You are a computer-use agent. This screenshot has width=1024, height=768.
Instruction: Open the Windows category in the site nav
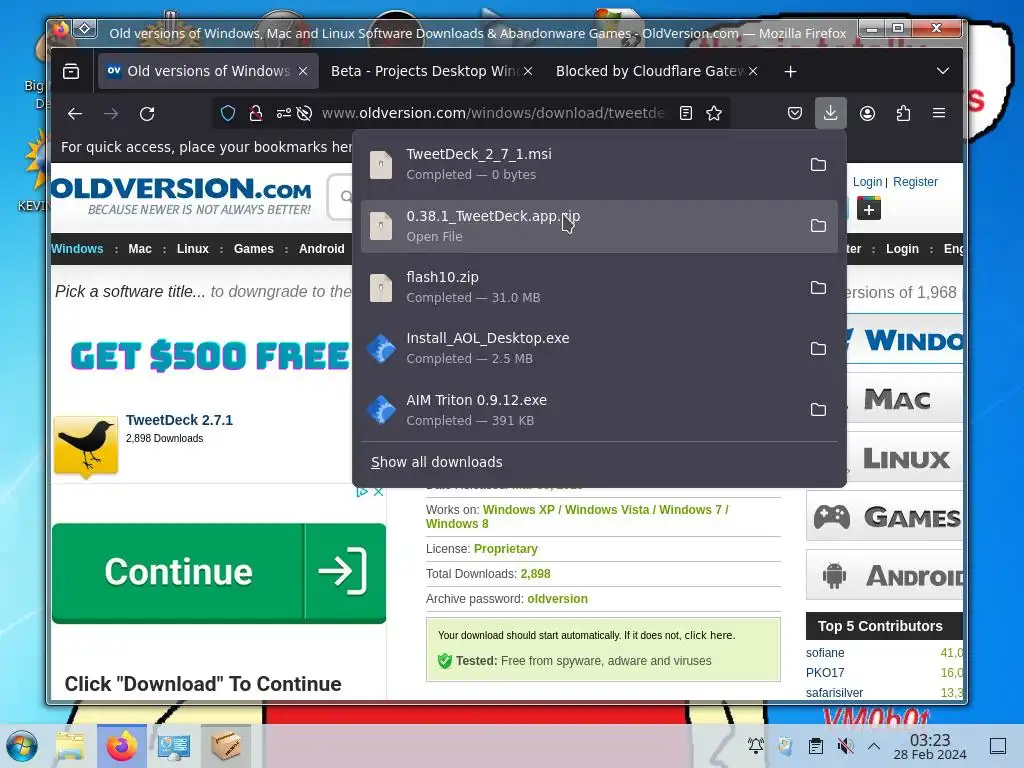tap(77, 249)
